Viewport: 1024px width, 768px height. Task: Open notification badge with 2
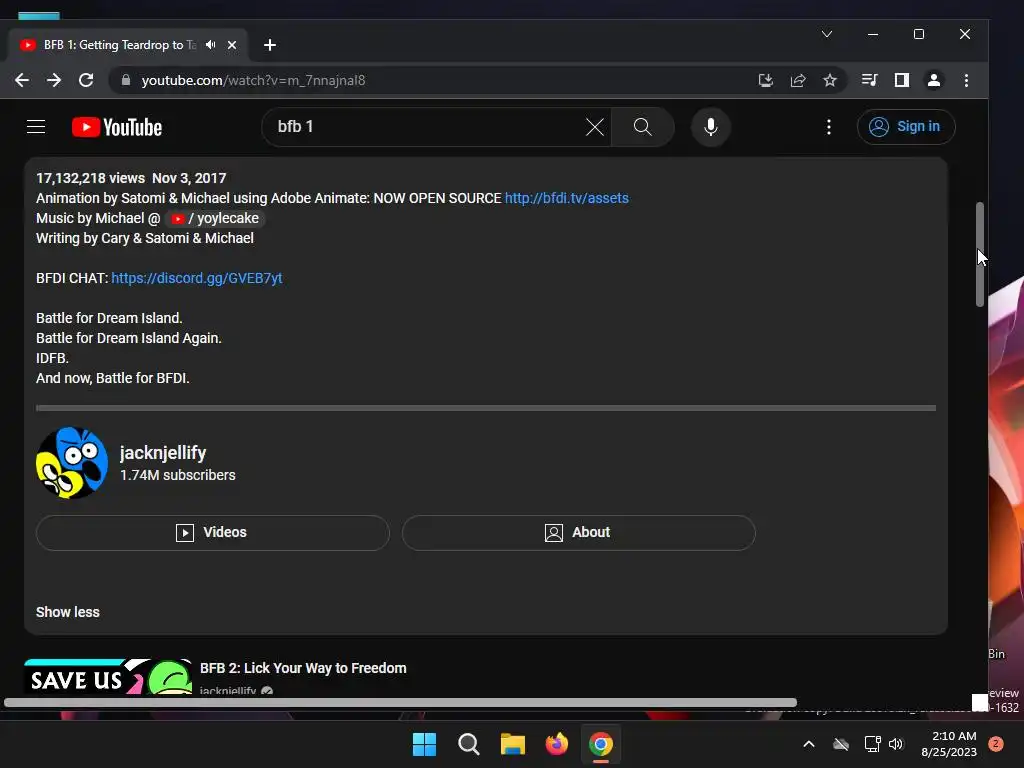pyautogui.click(x=996, y=744)
